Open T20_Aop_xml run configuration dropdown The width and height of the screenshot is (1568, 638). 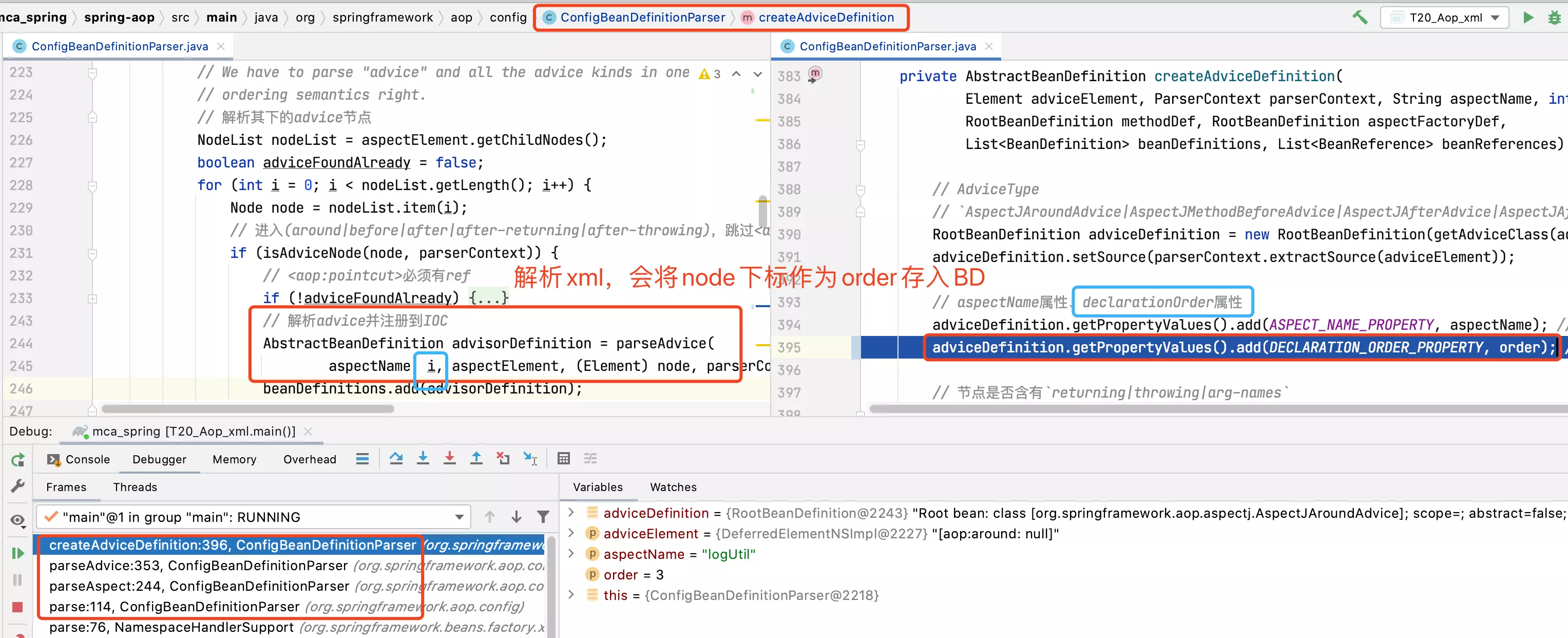(x=1444, y=17)
